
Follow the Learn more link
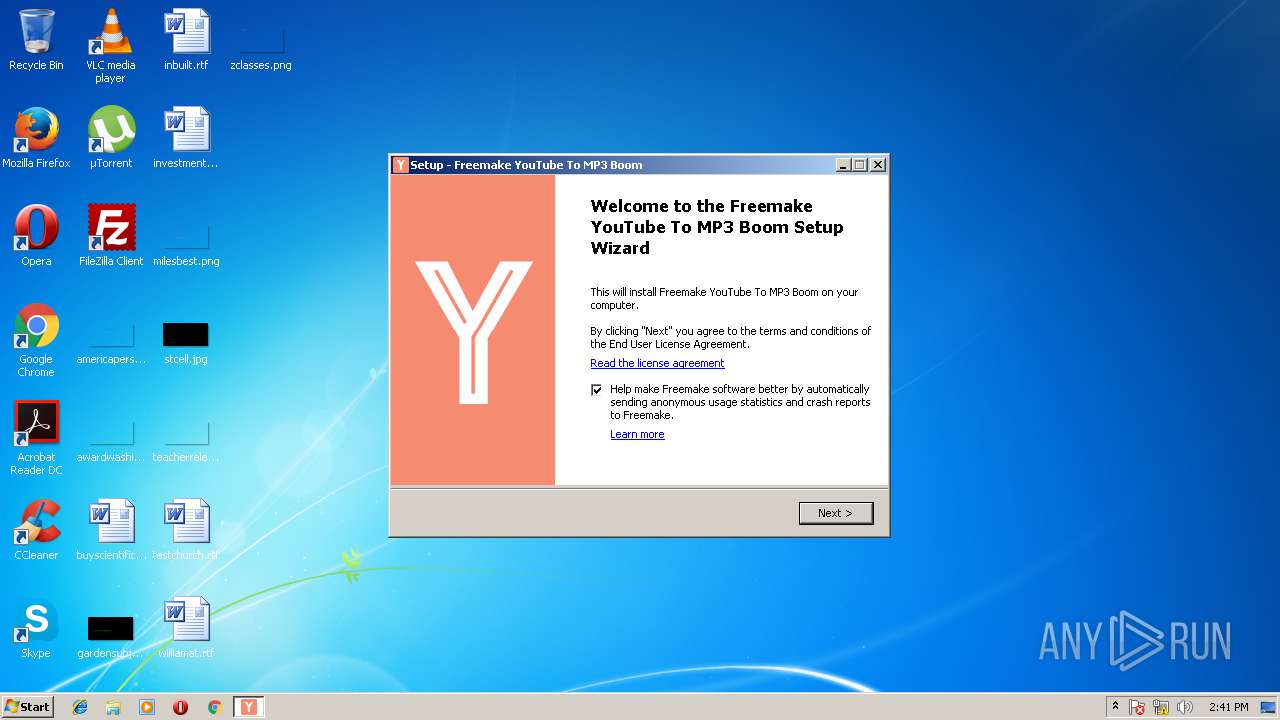(x=637, y=434)
